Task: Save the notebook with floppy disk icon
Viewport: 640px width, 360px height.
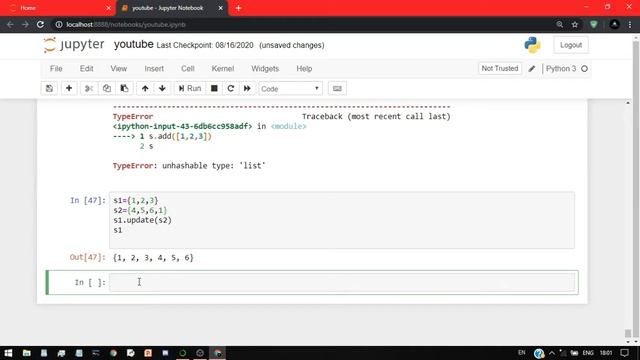Action: [49, 89]
